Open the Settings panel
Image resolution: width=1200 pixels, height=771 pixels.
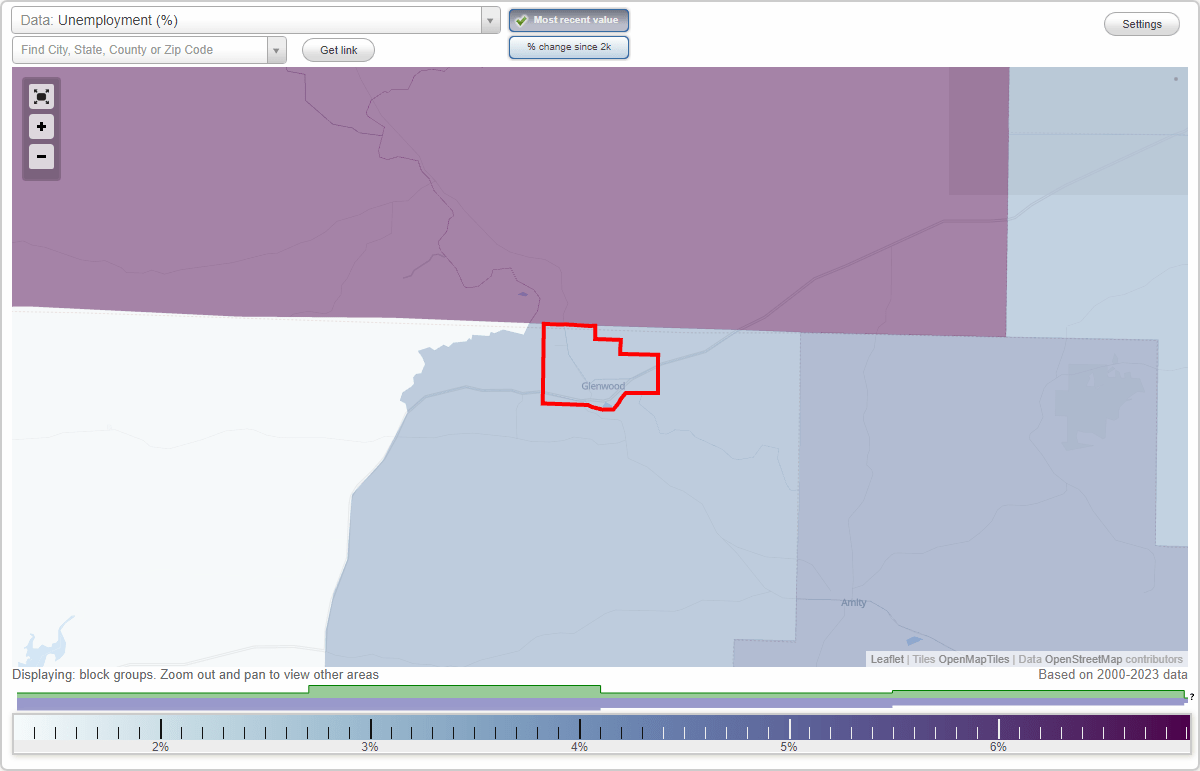coord(1141,24)
